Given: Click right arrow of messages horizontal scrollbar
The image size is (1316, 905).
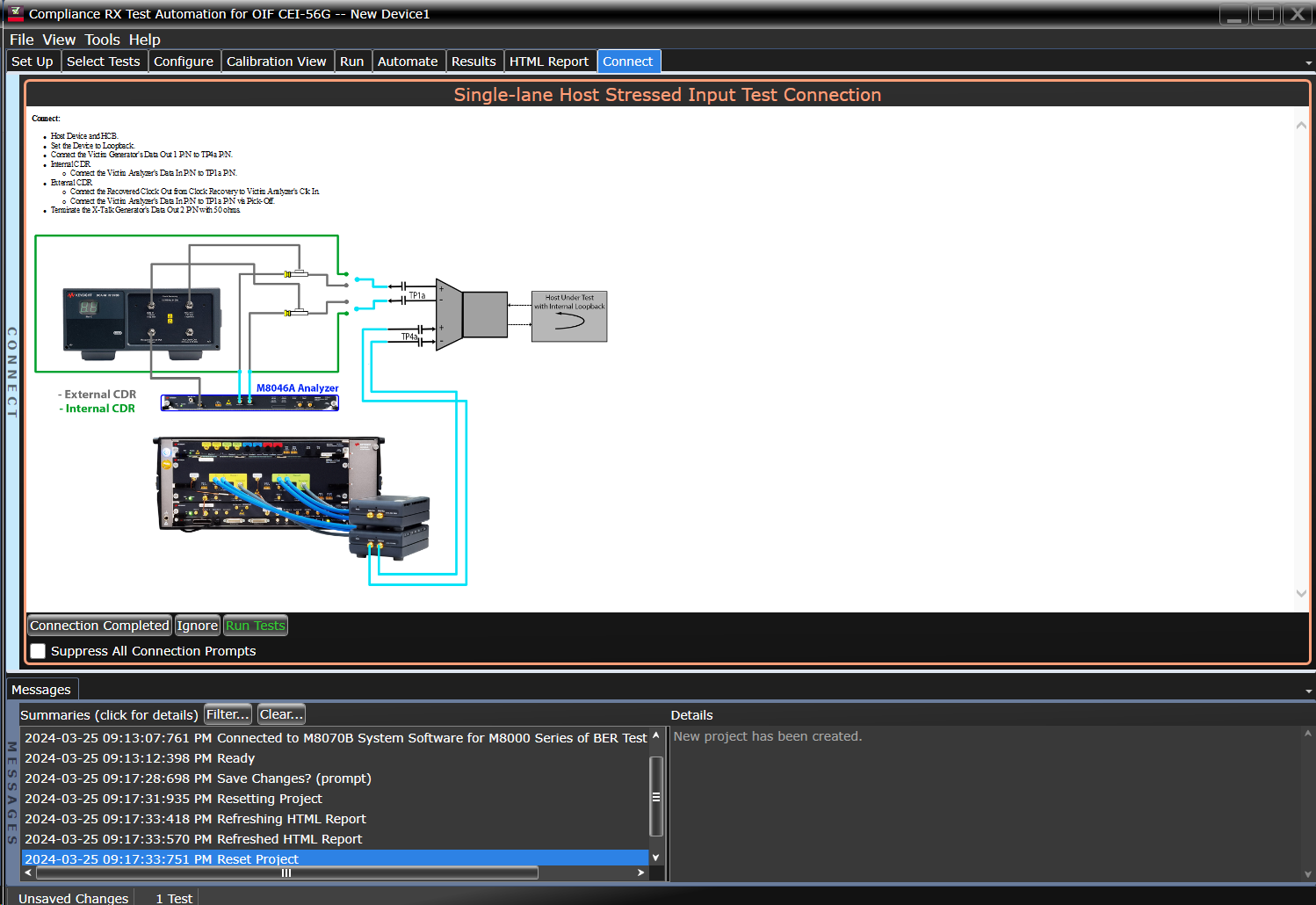Looking at the screenshot, I should tap(641, 872).
